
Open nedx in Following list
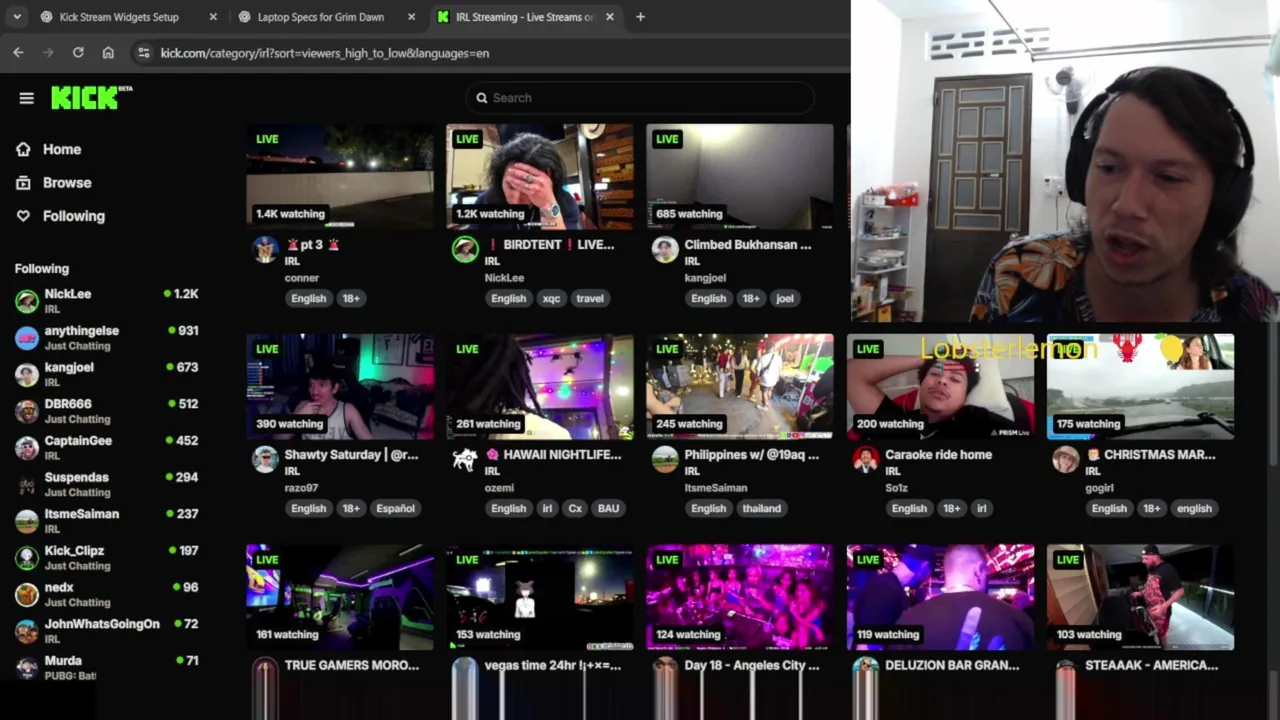[x=106, y=594]
